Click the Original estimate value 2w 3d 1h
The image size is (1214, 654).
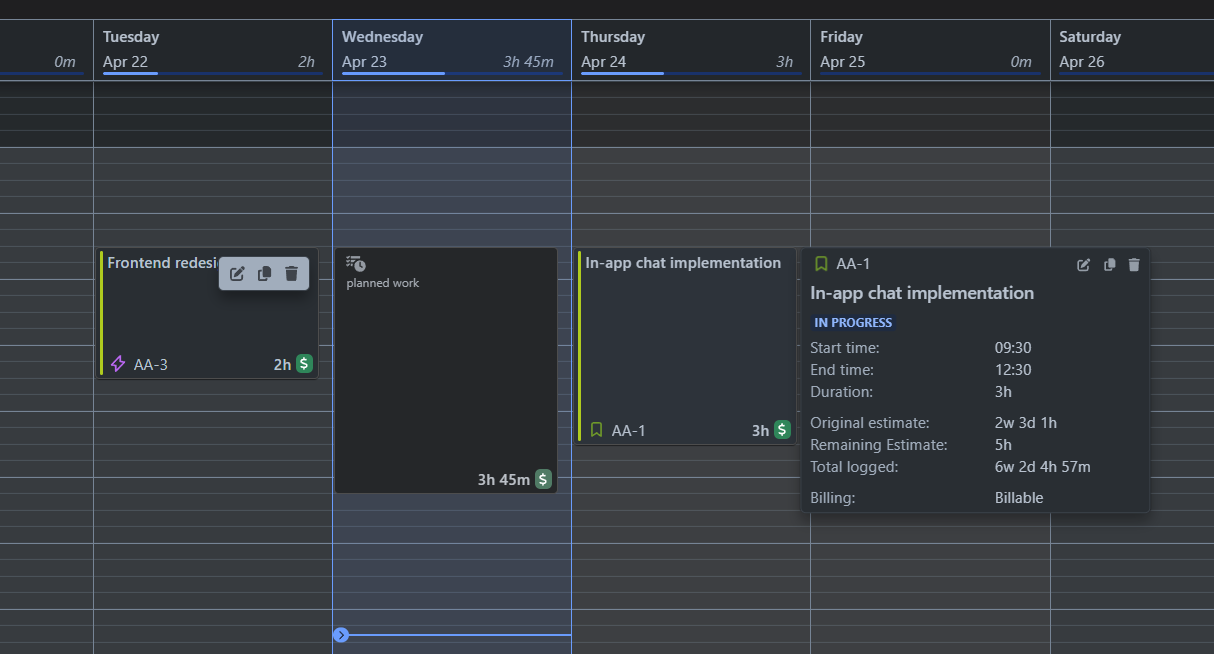tap(1026, 423)
